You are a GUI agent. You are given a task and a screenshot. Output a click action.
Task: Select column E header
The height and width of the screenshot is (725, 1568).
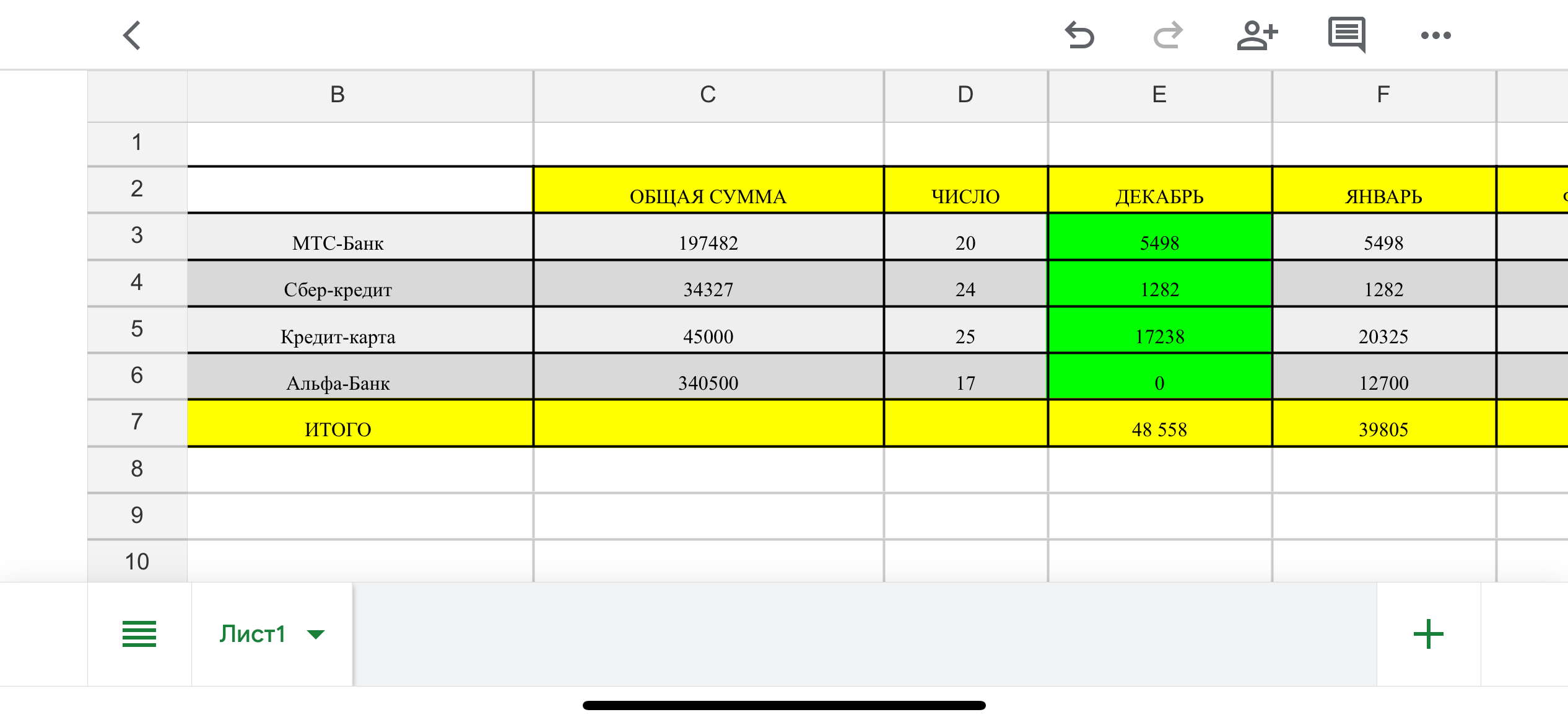[1159, 95]
